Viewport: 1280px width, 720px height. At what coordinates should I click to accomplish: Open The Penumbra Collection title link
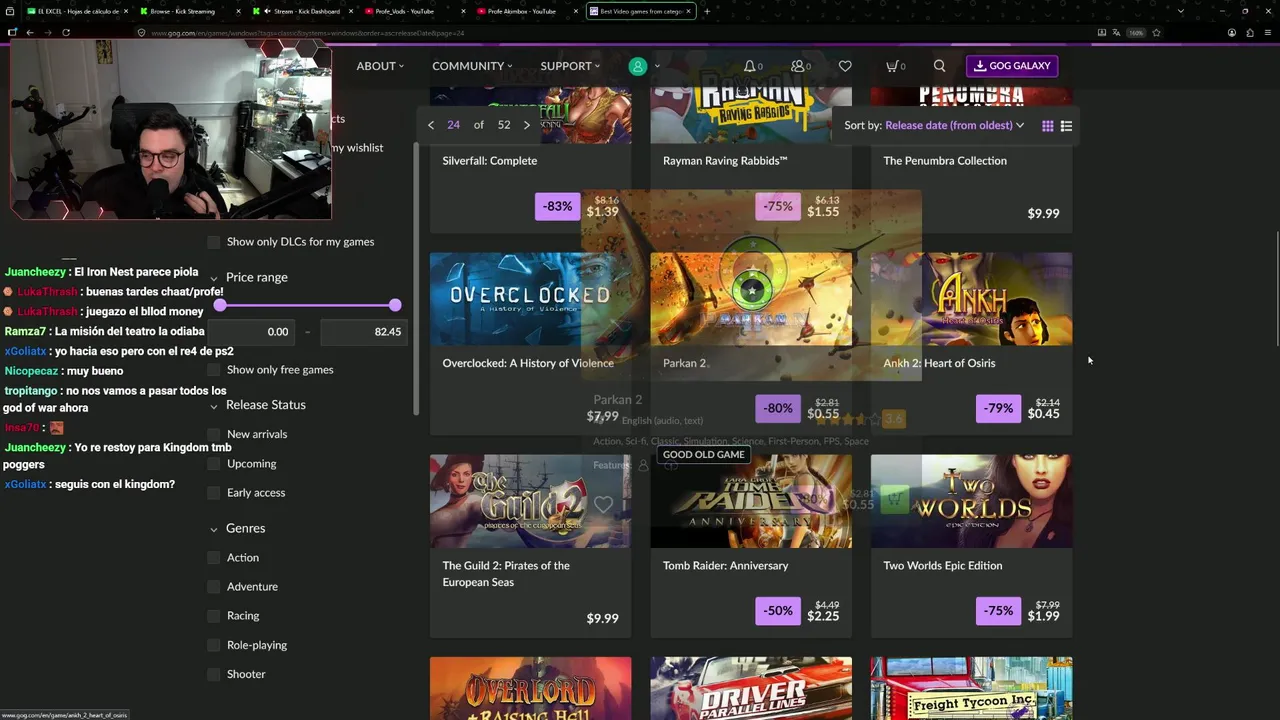click(x=945, y=161)
